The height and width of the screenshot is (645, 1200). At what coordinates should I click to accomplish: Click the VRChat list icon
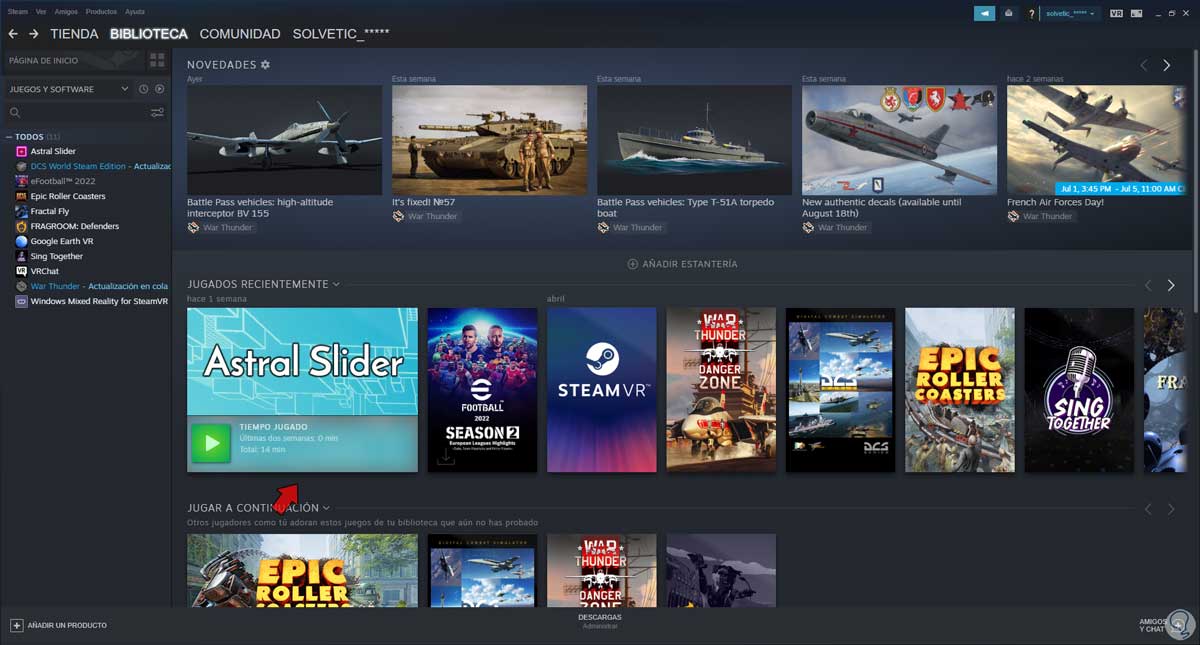[x=22, y=271]
